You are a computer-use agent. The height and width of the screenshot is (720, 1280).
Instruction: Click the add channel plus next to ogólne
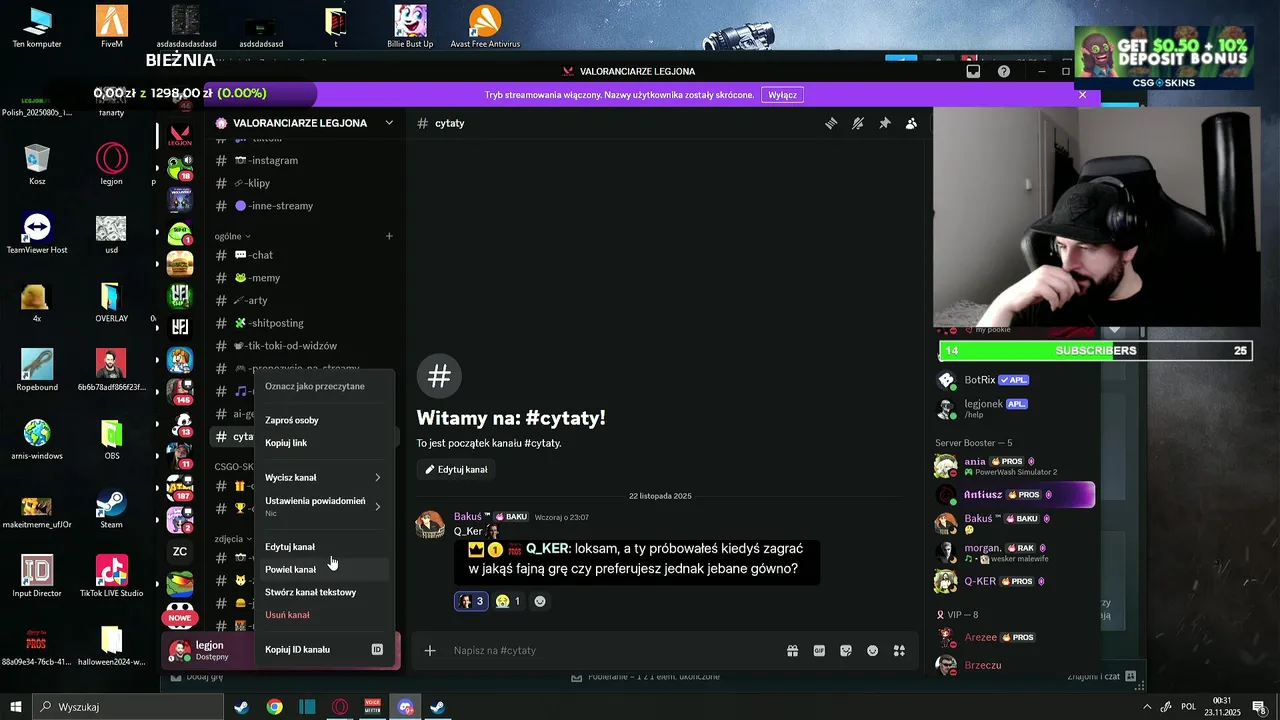(x=389, y=236)
